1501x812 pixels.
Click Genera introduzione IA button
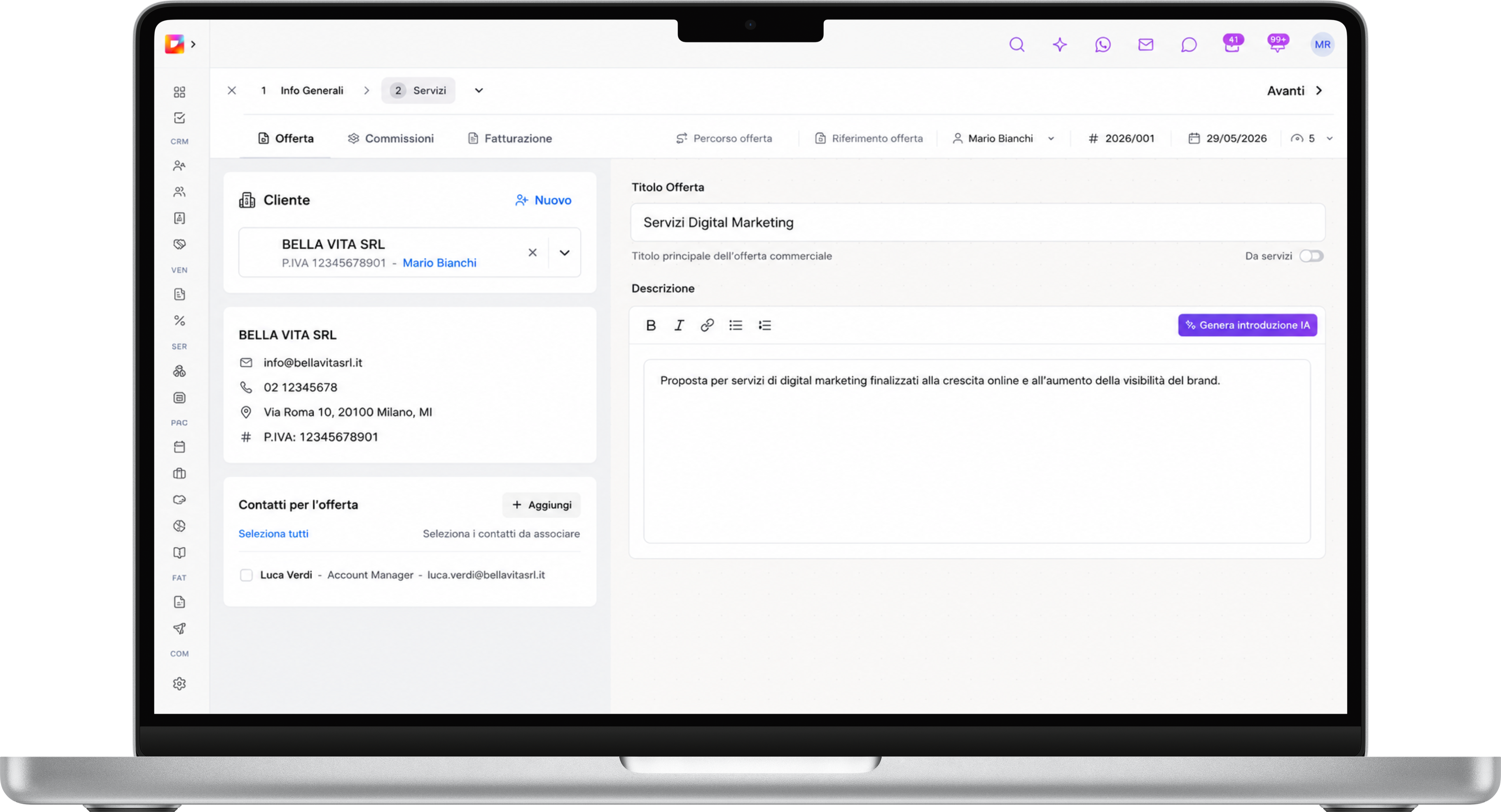point(1247,325)
